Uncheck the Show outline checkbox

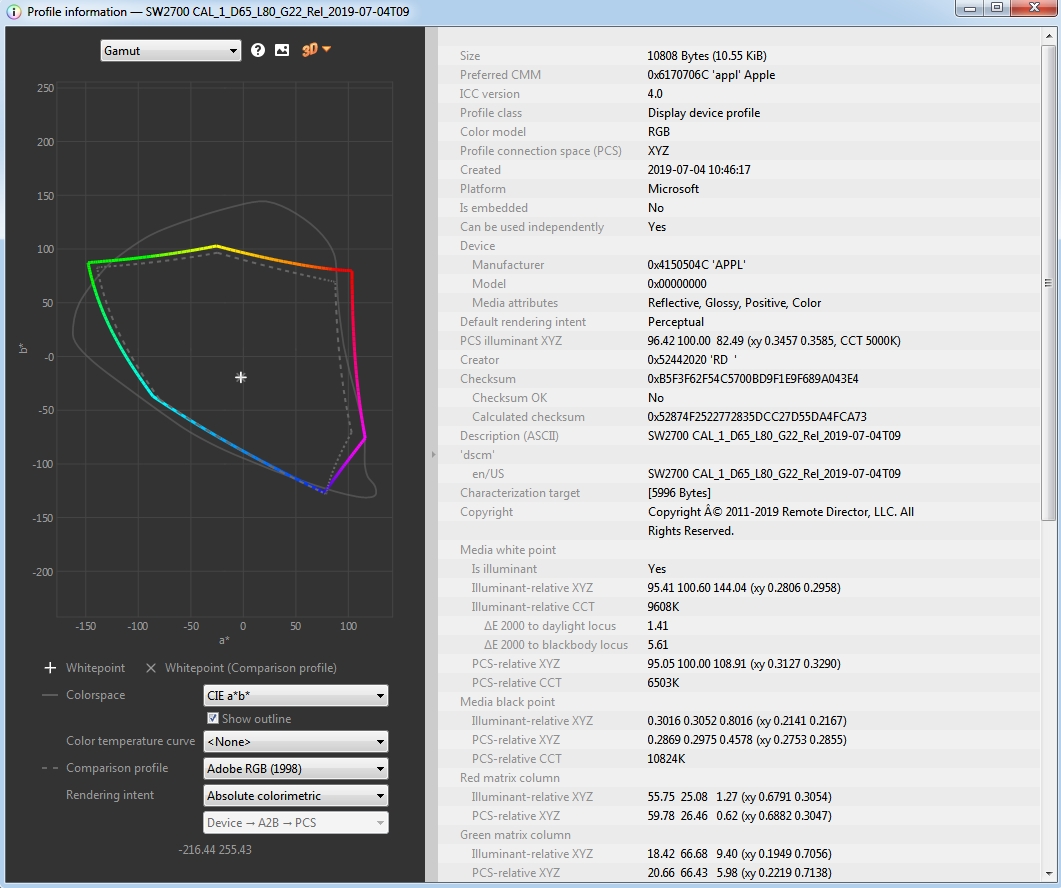click(213, 718)
